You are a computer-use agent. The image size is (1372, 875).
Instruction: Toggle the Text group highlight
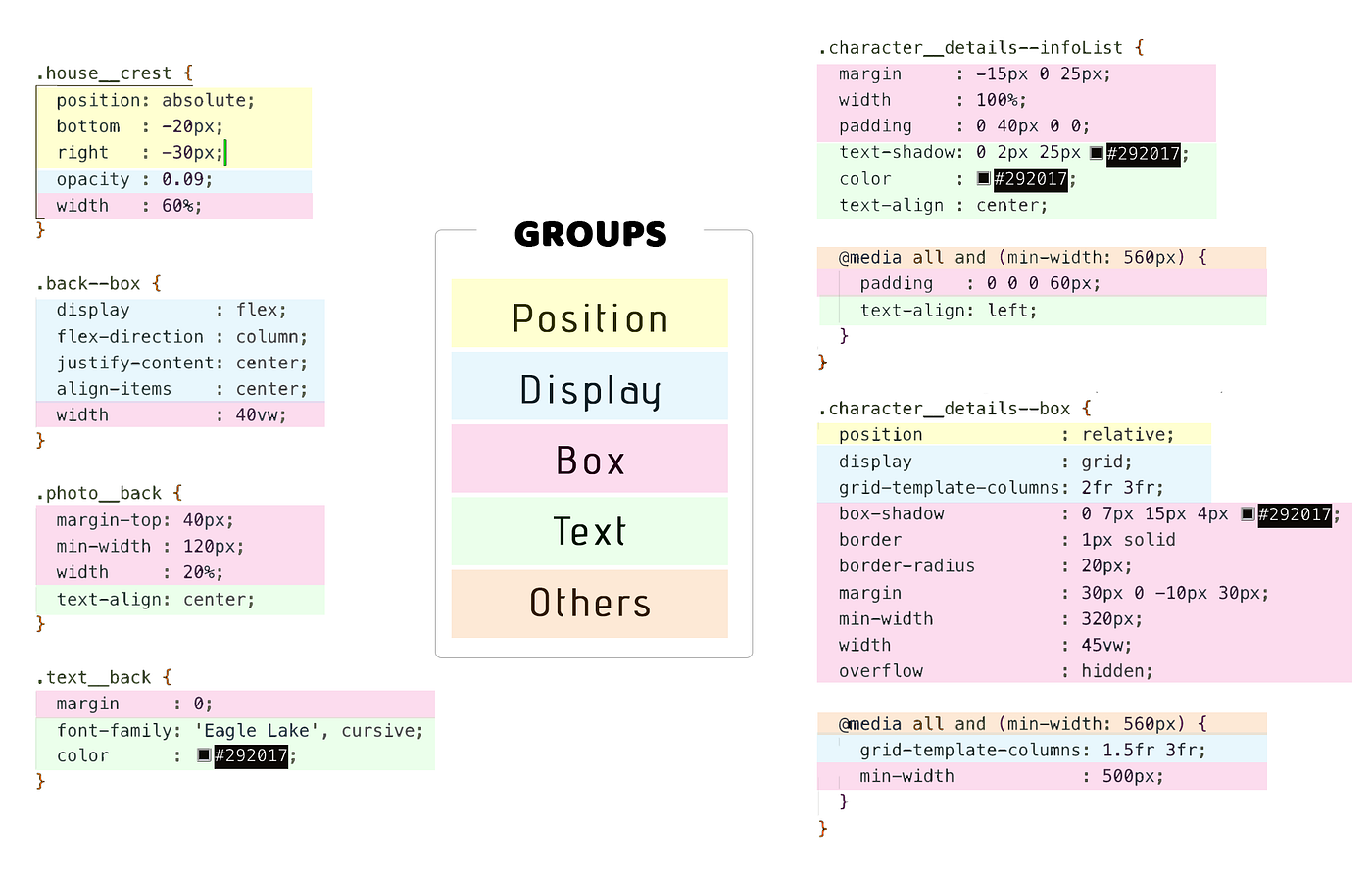(x=589, y=531)
